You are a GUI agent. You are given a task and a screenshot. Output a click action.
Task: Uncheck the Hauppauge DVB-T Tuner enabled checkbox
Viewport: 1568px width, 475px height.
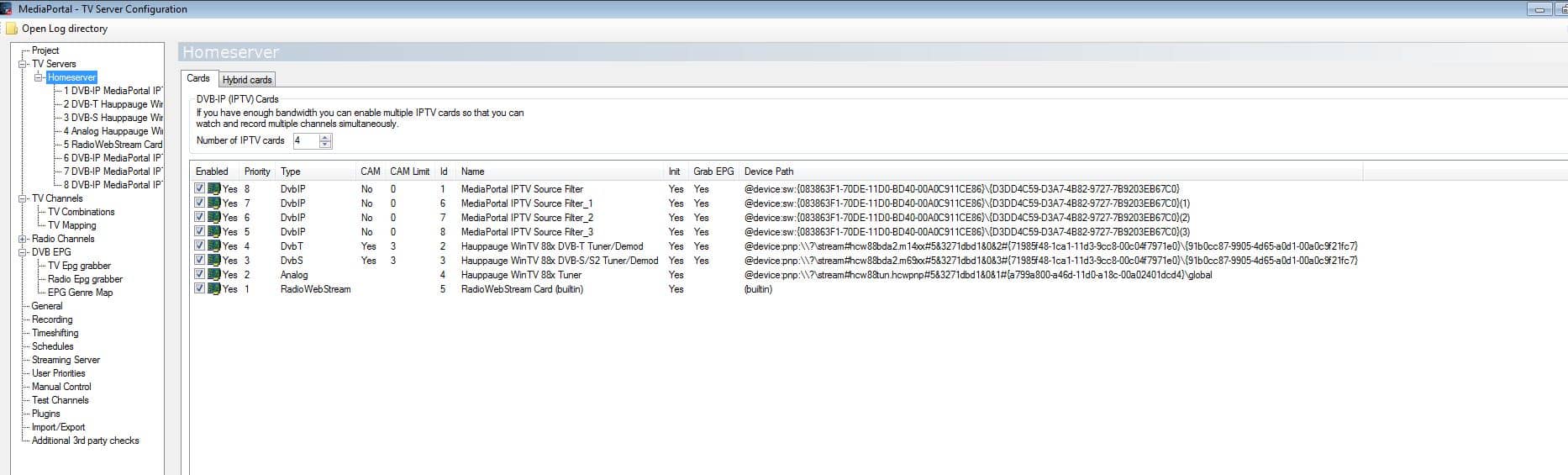[x=200, y=246]
